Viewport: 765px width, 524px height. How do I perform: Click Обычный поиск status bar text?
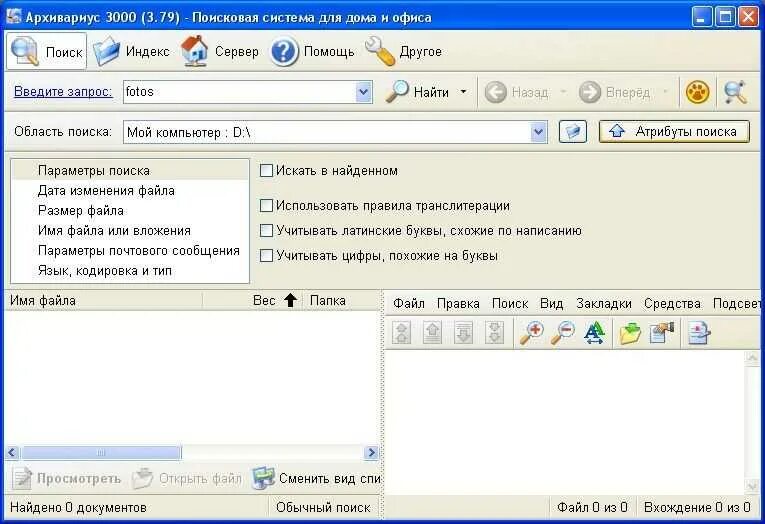pos(323,507)
